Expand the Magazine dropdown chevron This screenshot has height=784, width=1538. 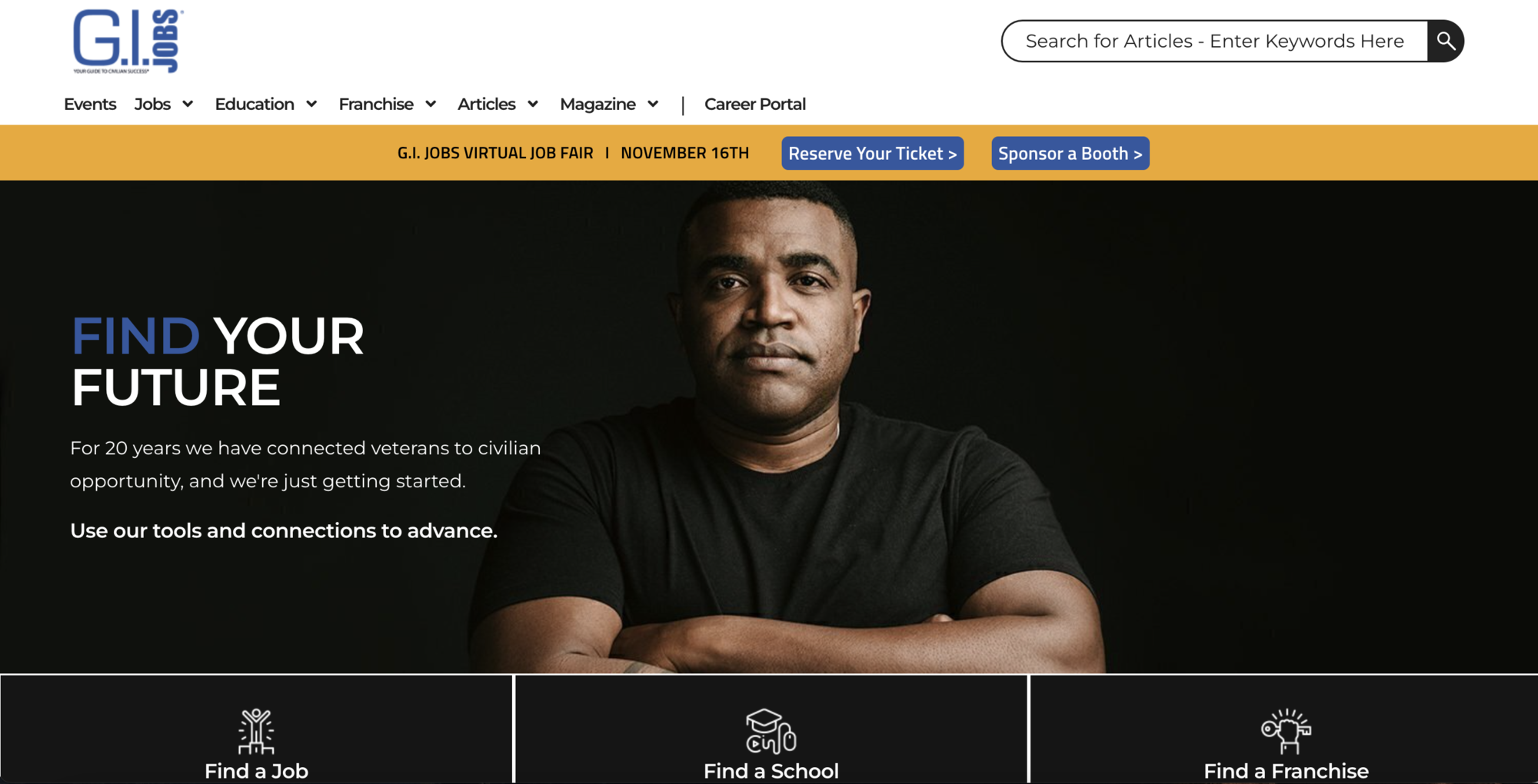point(653,104)
